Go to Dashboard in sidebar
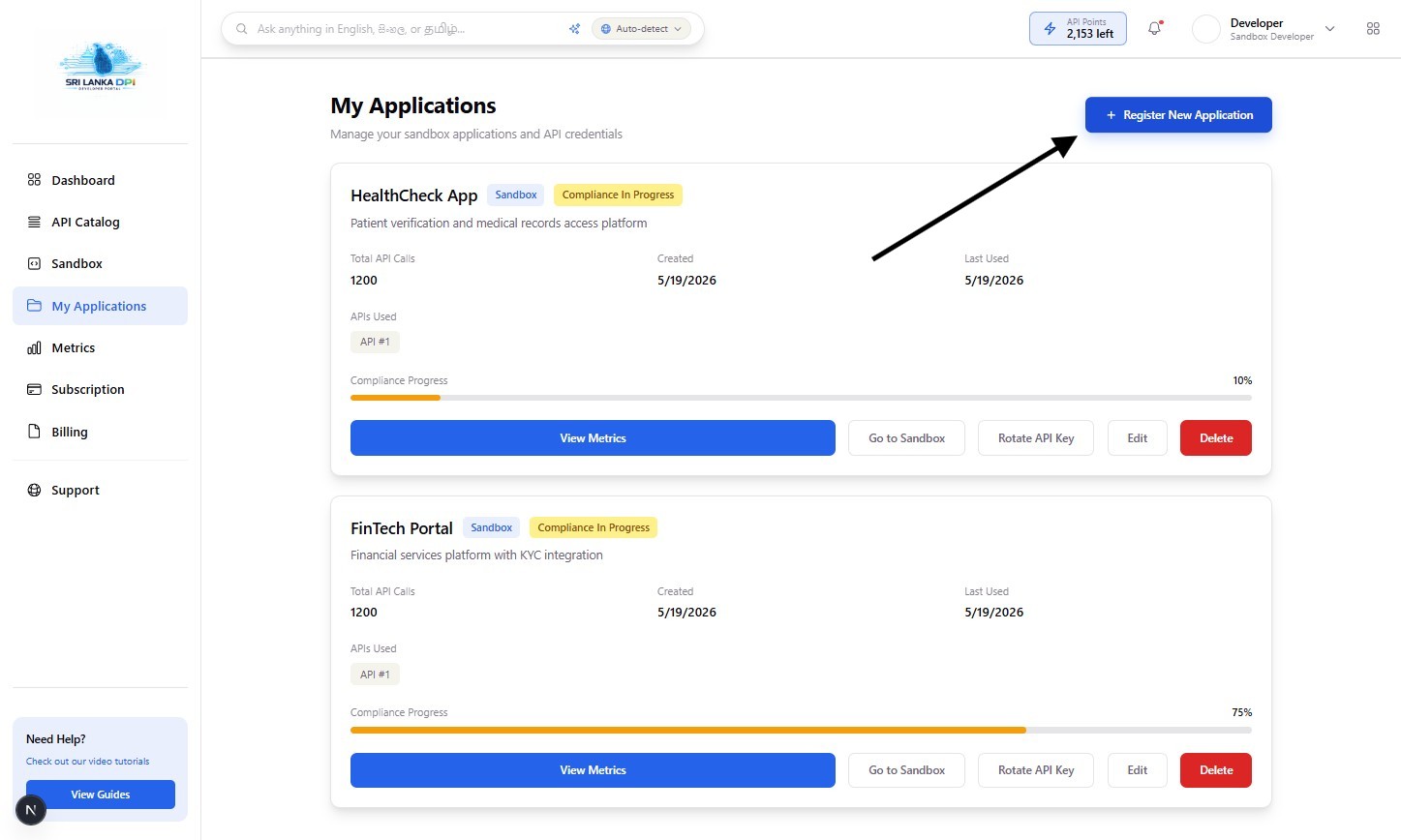The height and width of the screenshot is (840, 1401). tap(100, 180)
